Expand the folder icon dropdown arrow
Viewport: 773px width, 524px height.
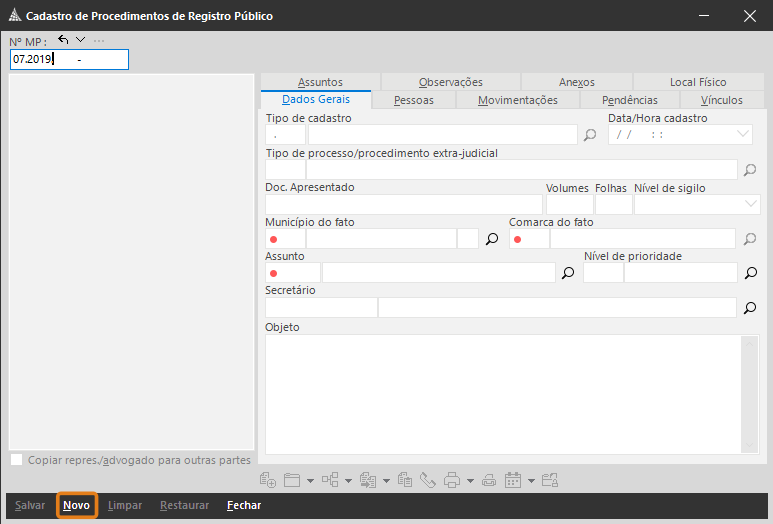coord(310,481)
